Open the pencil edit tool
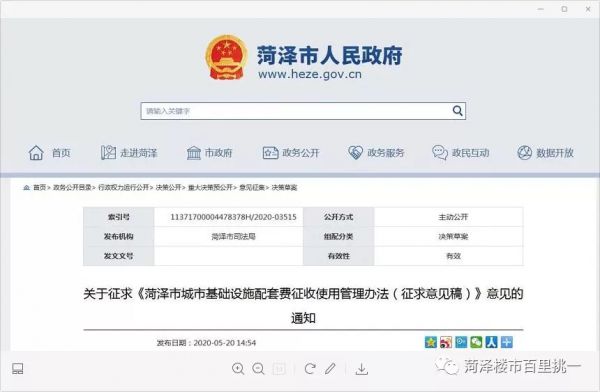Screen dimensions: 600x392 coord(330,369)
